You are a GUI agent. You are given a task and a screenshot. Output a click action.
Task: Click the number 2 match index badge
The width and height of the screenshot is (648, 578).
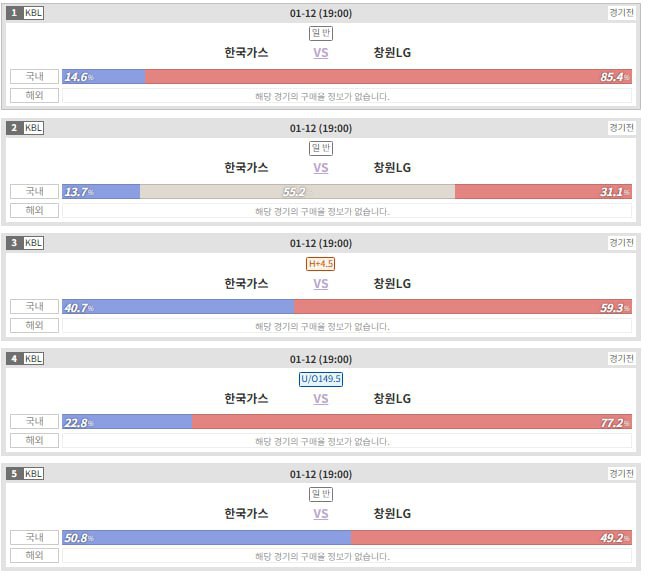click(x=14, y=128)
